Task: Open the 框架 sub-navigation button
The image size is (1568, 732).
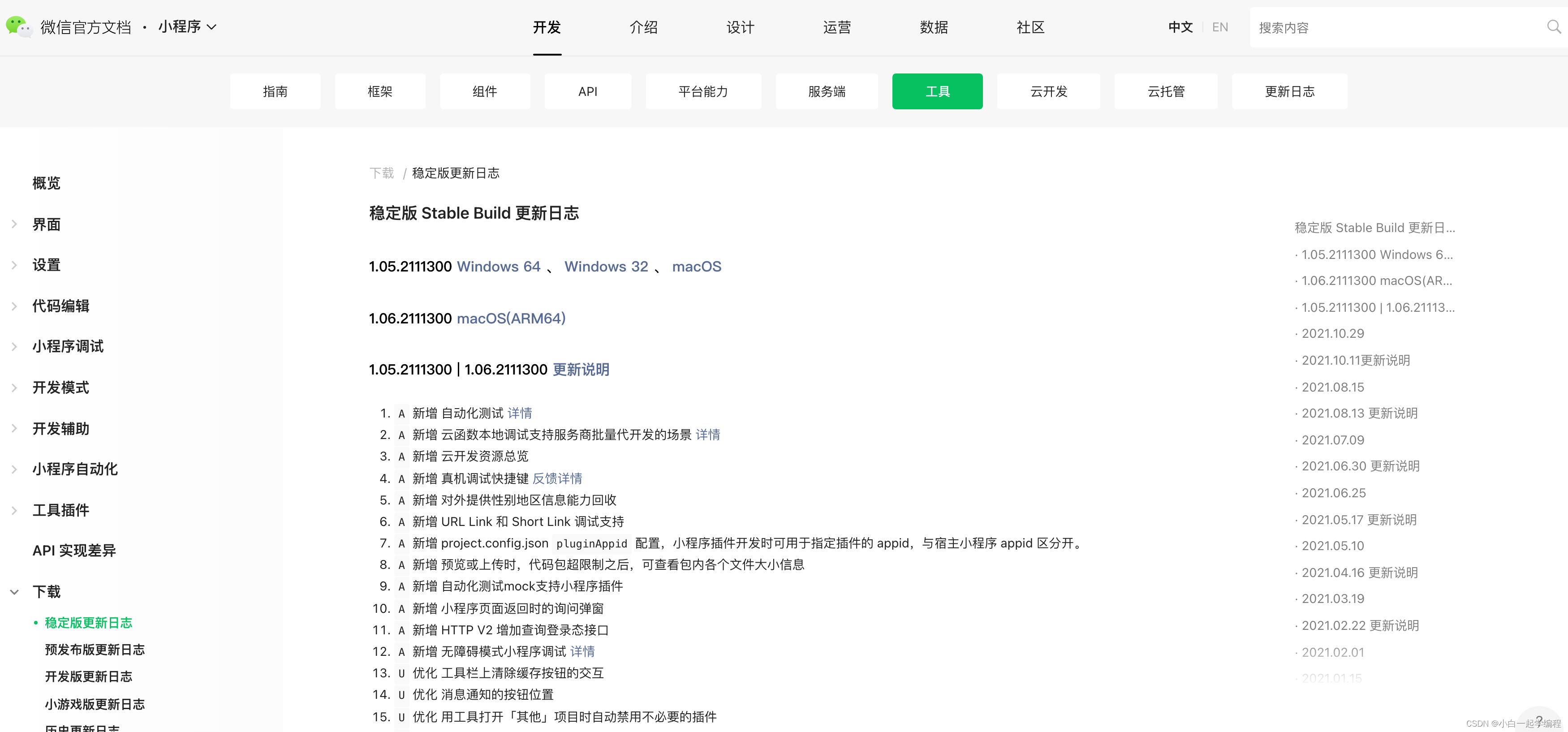Action: click(x=380, y=91)
